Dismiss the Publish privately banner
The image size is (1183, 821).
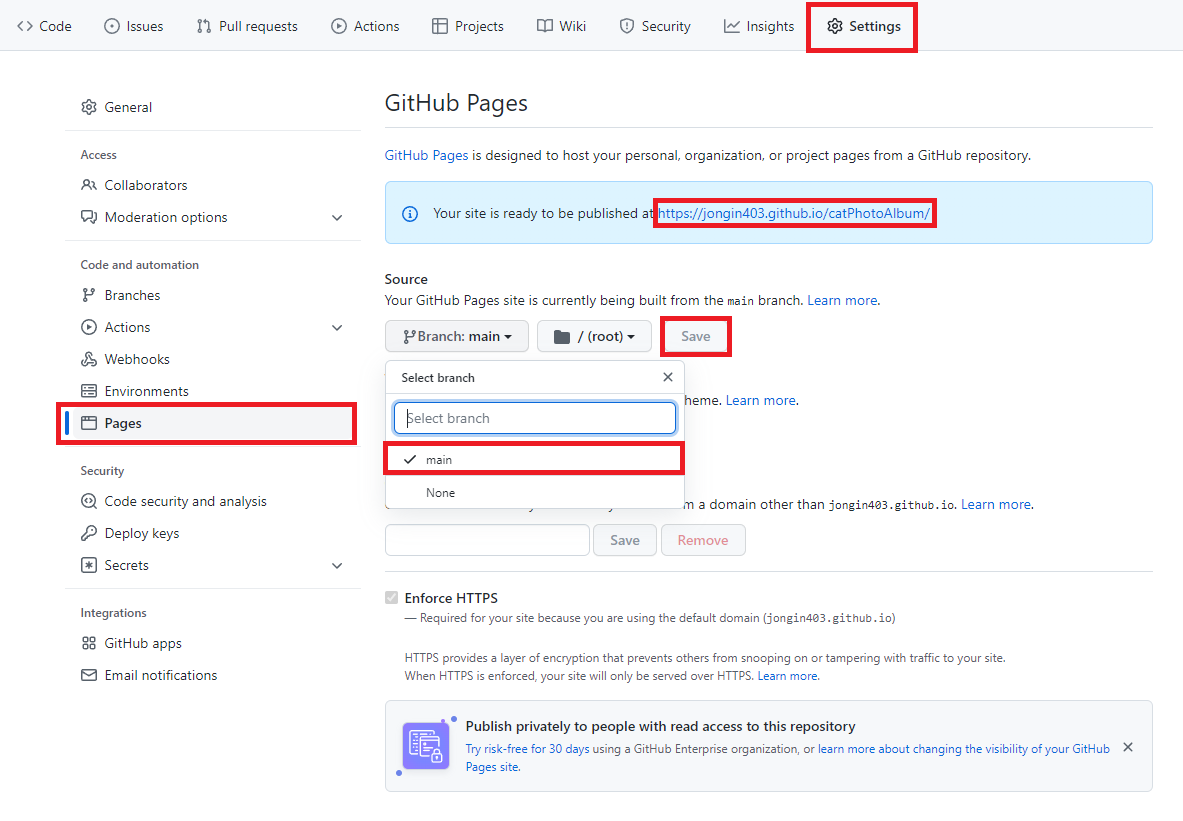[1128, 747]
